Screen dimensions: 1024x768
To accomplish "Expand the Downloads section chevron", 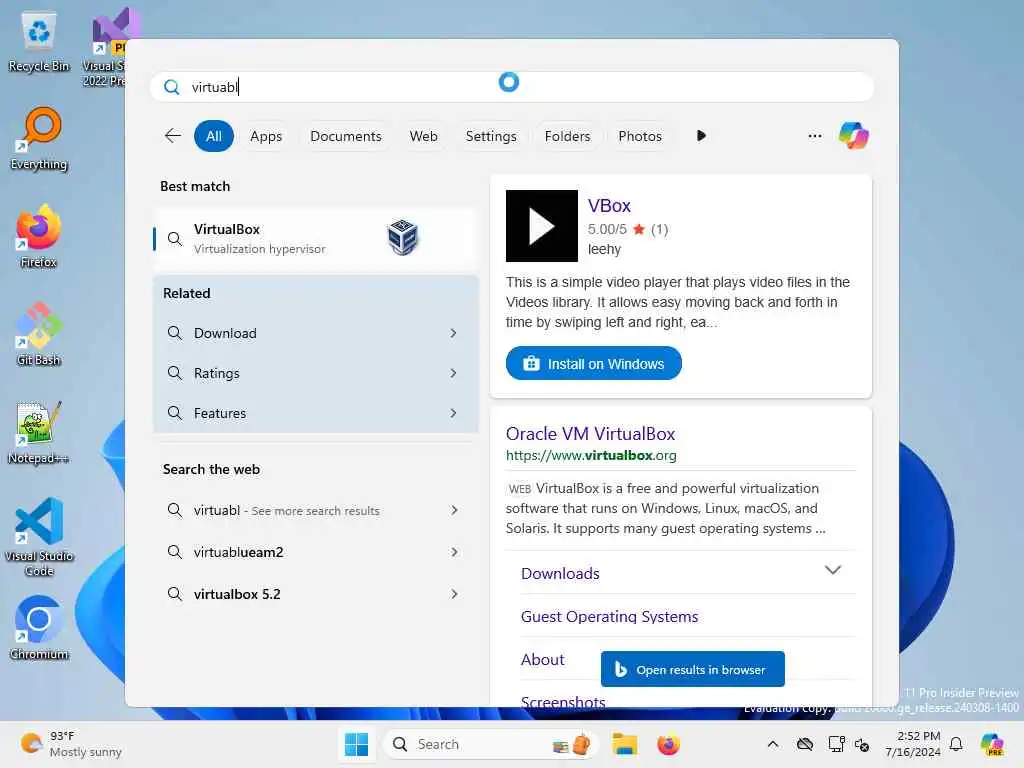I will pos(832,570).
